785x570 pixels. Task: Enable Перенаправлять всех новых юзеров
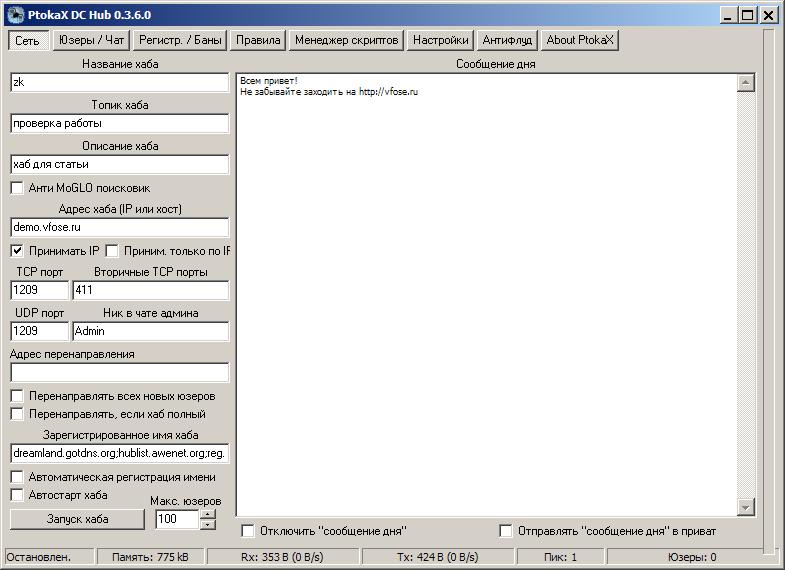[17, 396]
